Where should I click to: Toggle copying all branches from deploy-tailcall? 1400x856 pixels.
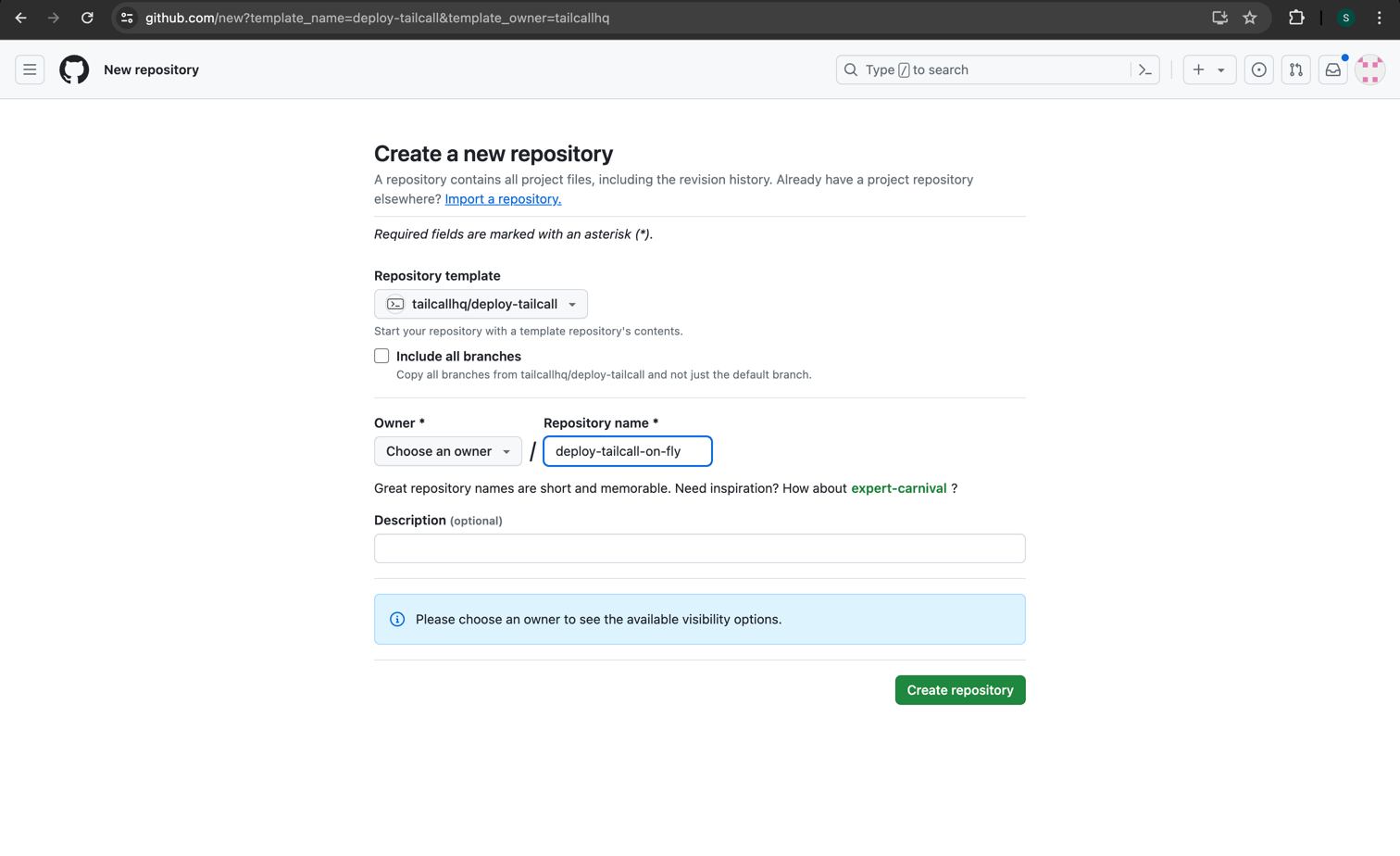point(381,356)
